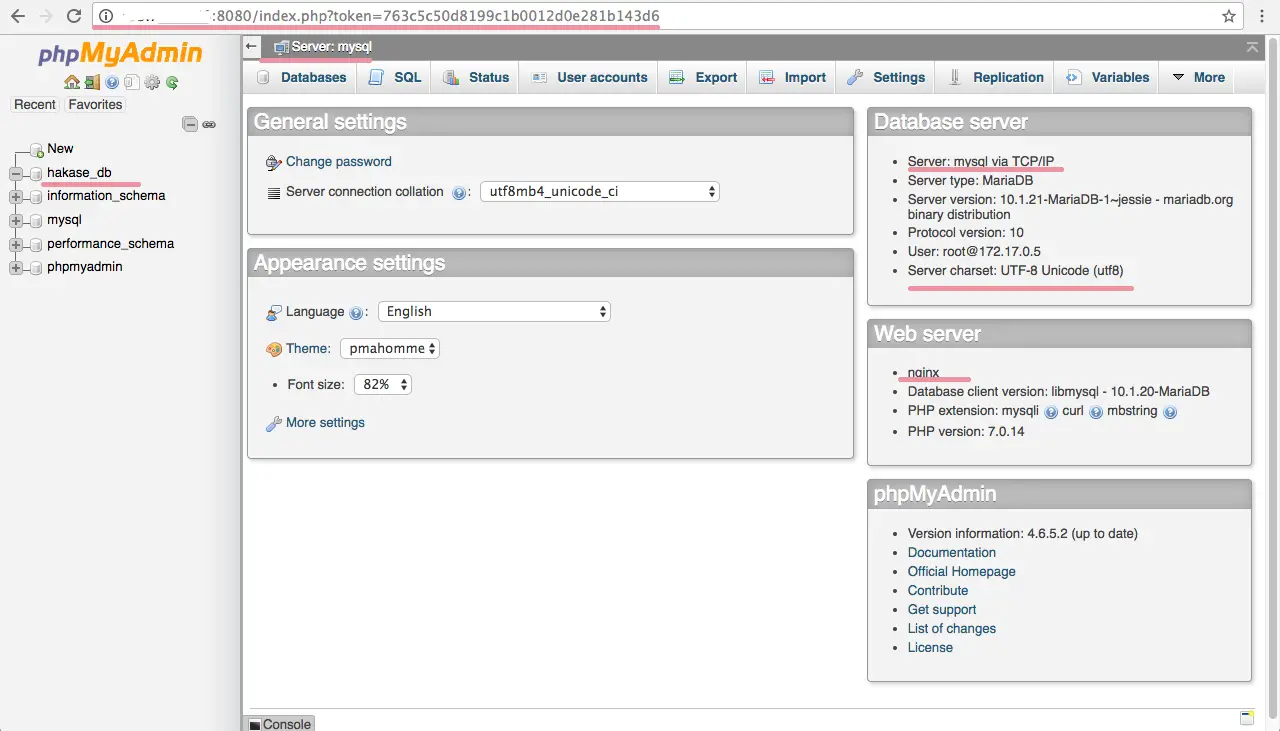Screen dimensions: 1280x731
Task: Click New to create a database
Action: 60,148
